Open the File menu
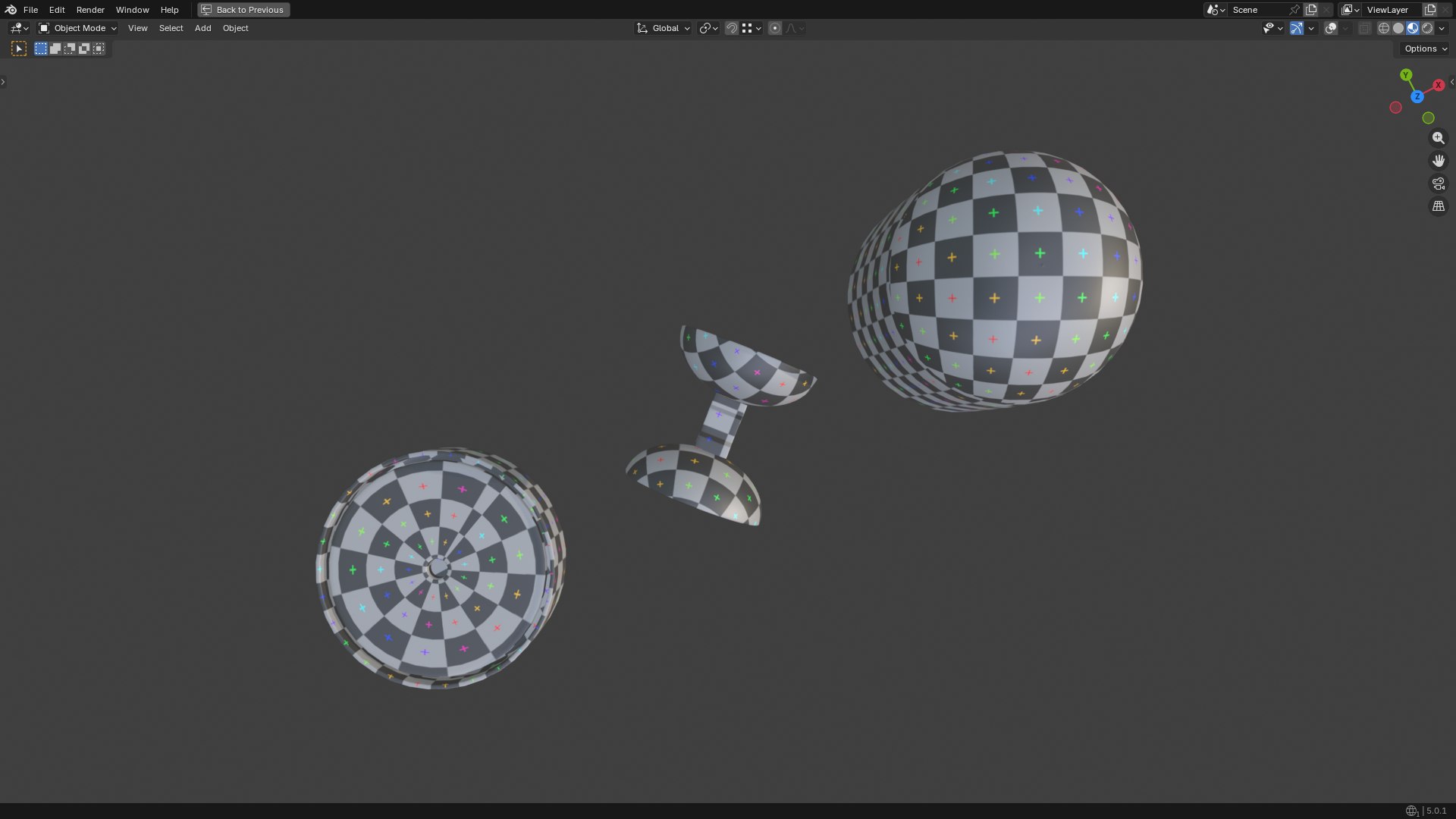This screenshot has width=1456, height=819. (30, 10)
